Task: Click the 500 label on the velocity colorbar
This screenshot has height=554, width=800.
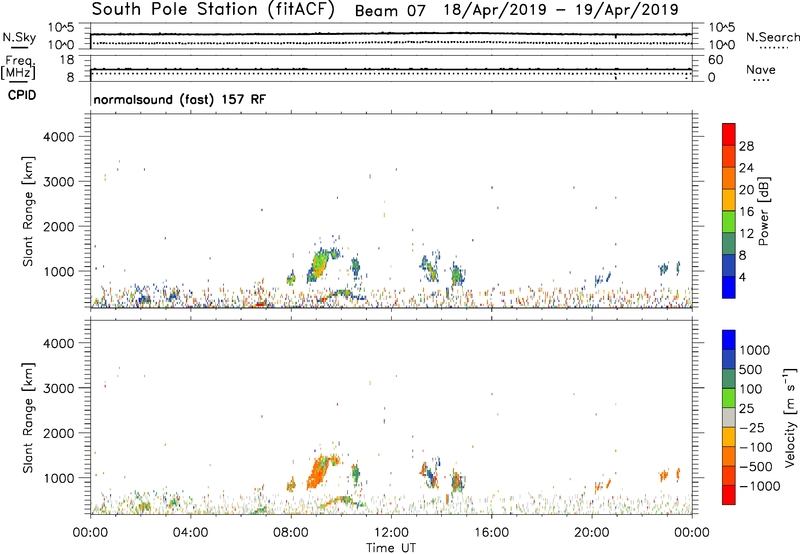Action: pyautogui.click(x=750, y=369)
